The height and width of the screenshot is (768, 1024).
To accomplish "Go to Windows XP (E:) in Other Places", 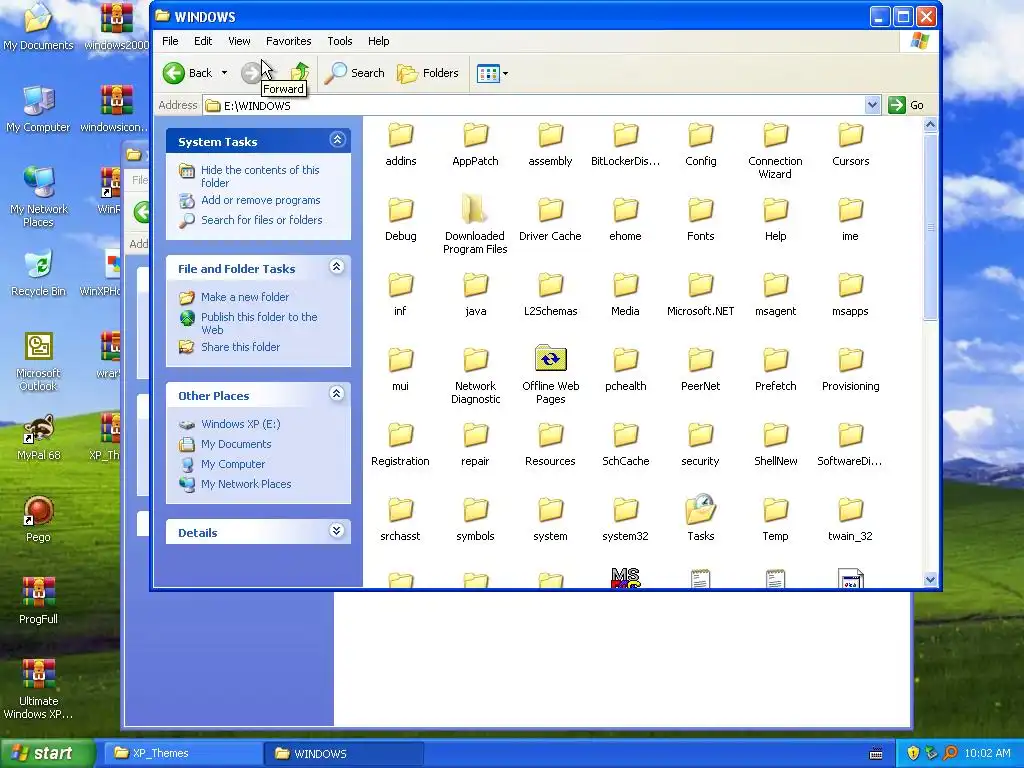I will click(240, 424).
